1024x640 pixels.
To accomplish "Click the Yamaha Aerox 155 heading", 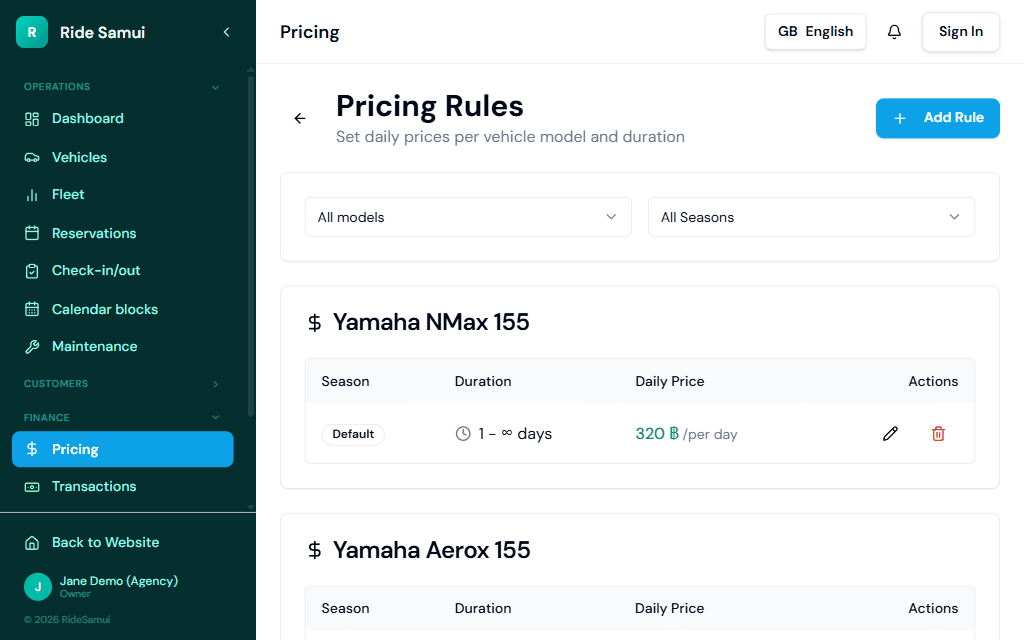I will coord(432,551).
